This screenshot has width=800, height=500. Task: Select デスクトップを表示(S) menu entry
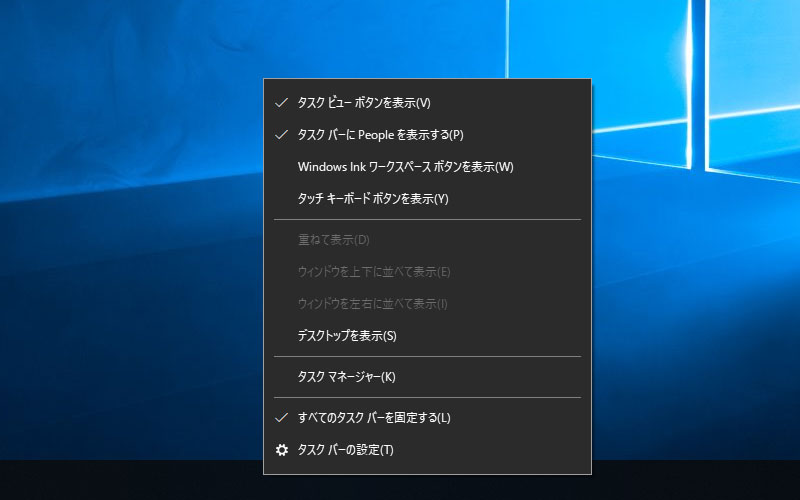pyautogui.click(x=427, y=336)
